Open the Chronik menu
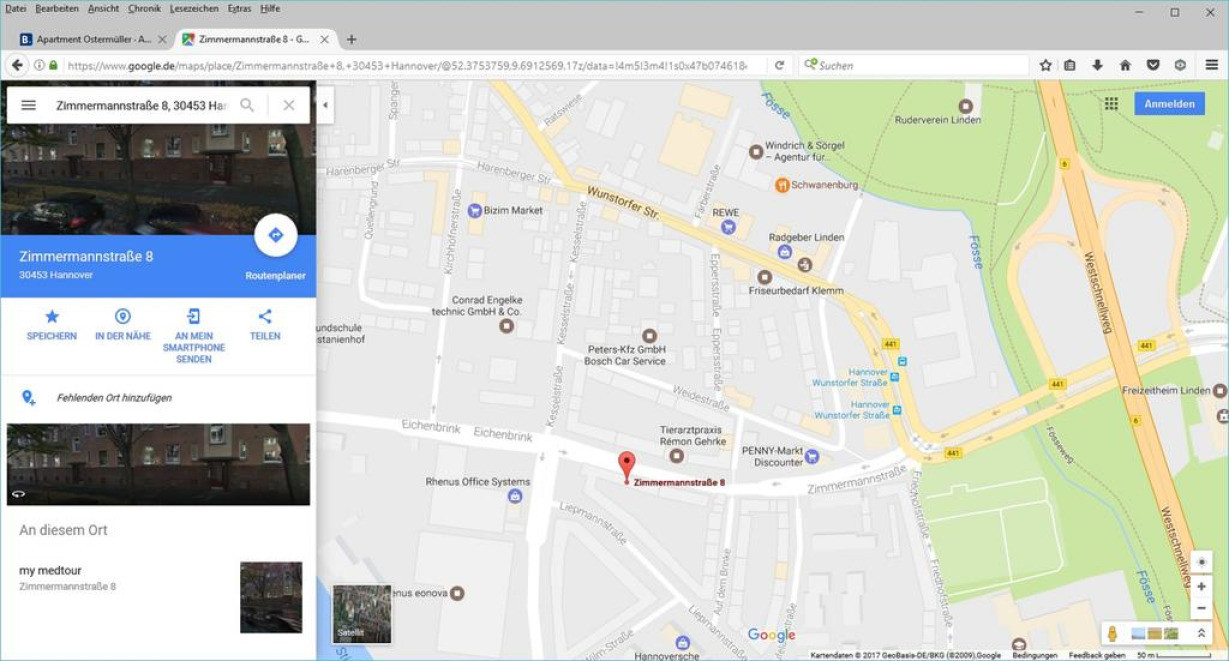The width and height of the screenshot is (1229, 661). [144, 8]
